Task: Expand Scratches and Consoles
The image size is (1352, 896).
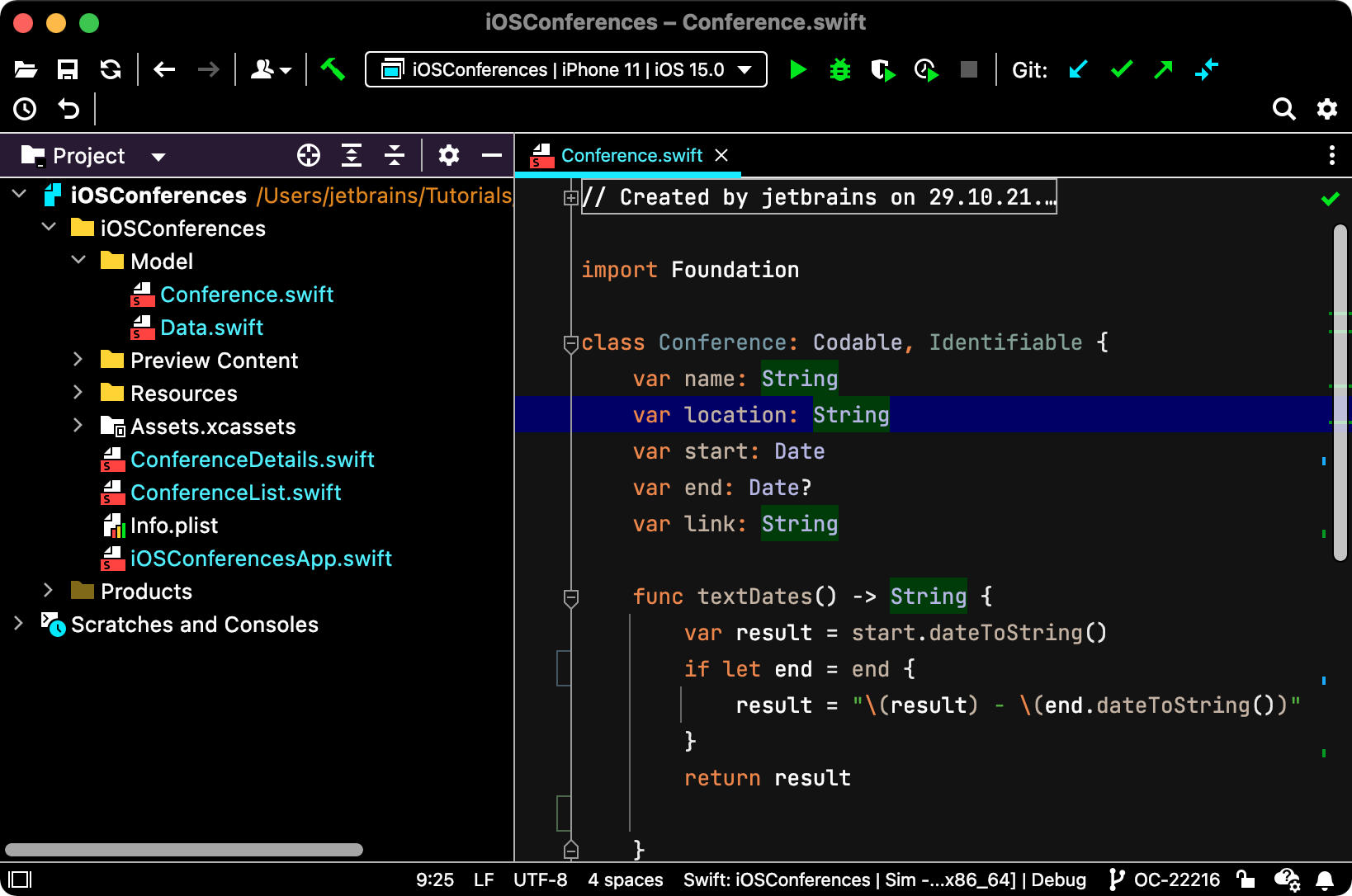Action: [x=18, y=624]
